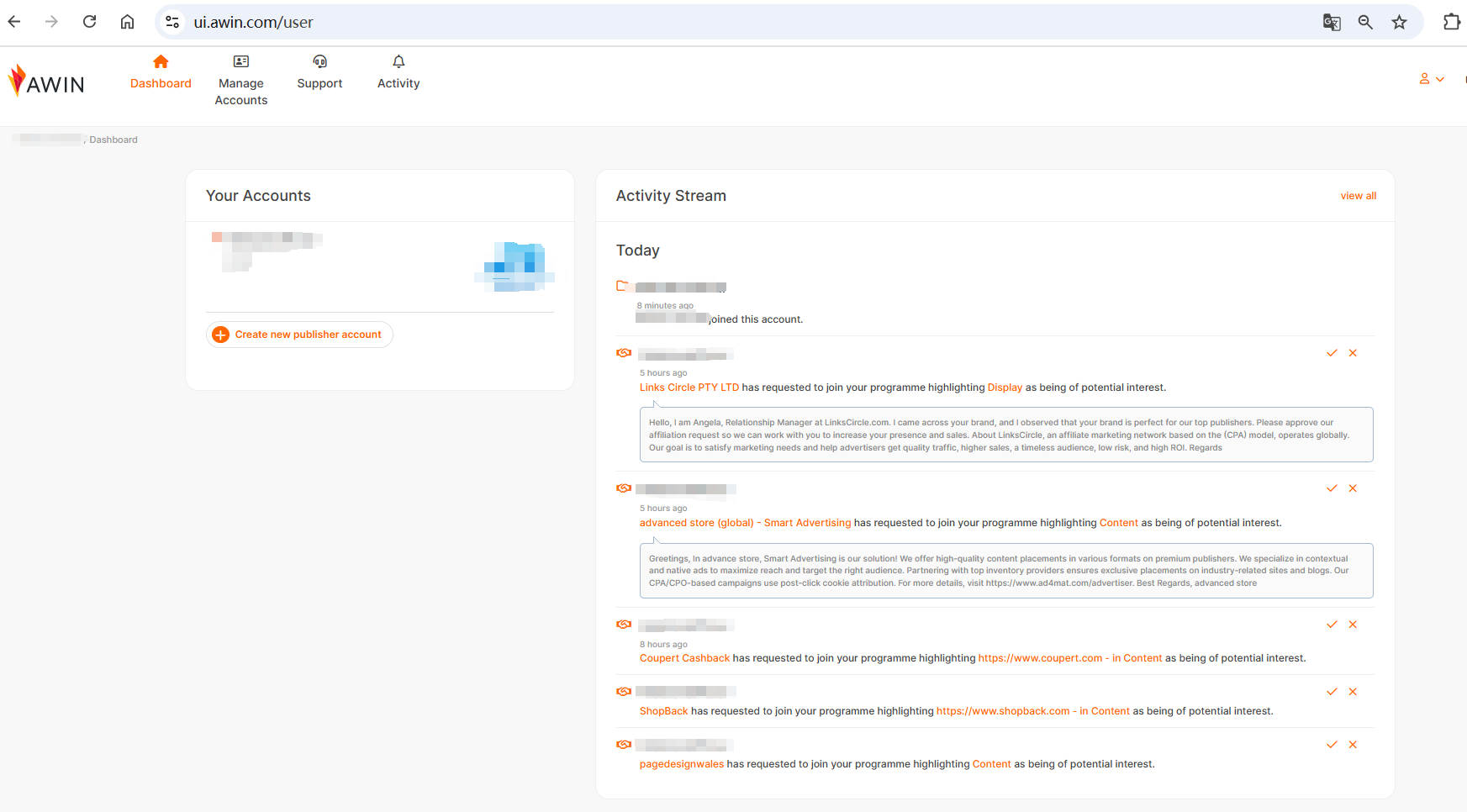Screen dimensions: 1467x812
Task: Reject the Links Circle PTY LTD request
Action: pyautogui.click(x=1353, y=353)
